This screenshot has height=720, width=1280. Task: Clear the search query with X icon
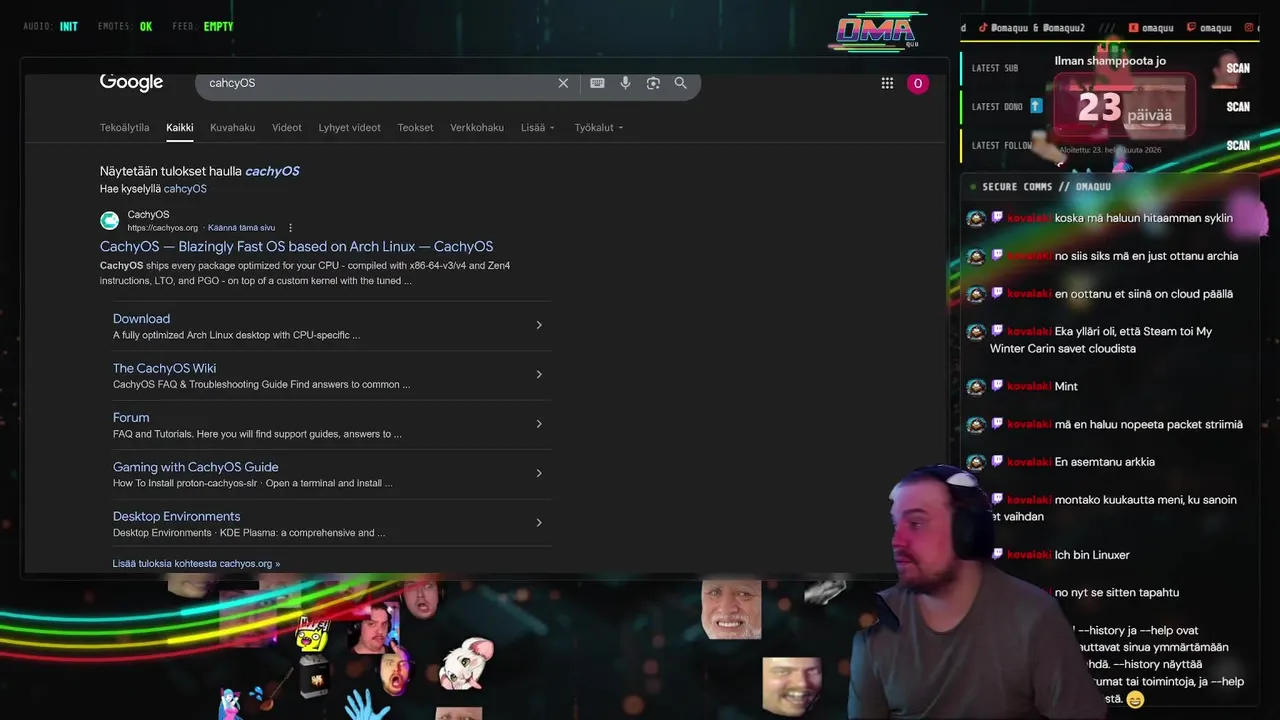point(563,83)
